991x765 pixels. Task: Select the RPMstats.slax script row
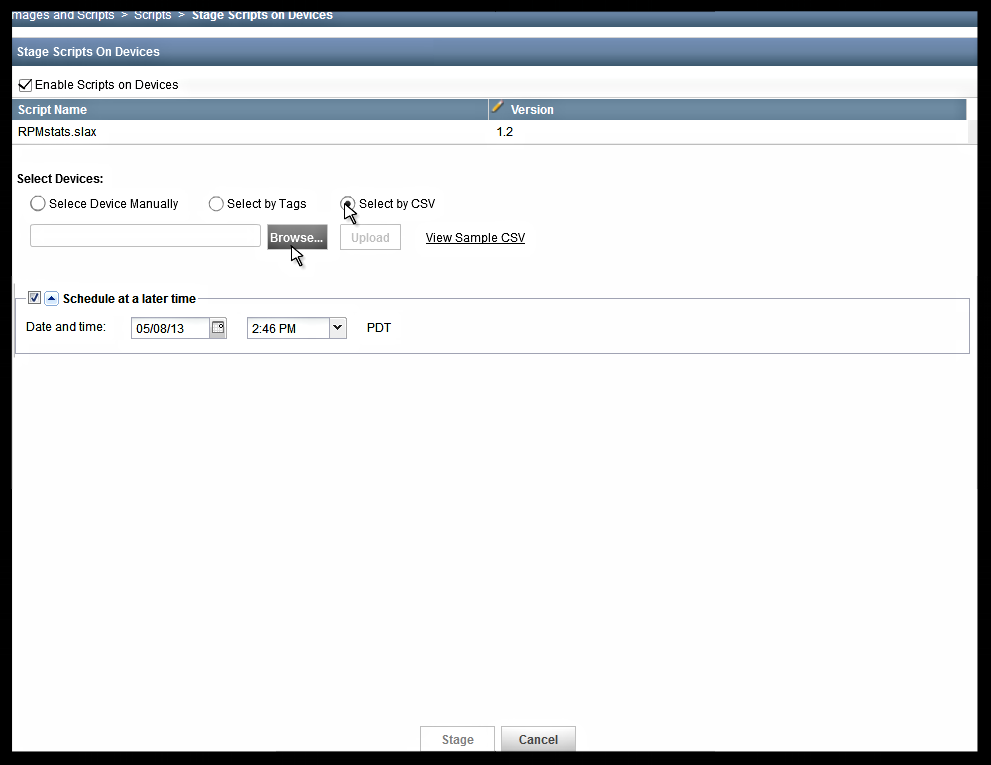490,132
